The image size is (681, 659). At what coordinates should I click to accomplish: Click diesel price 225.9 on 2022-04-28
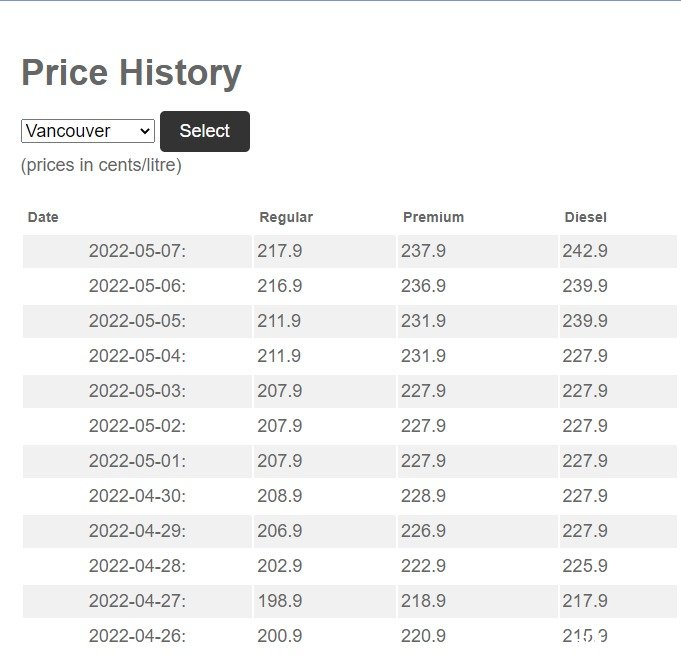click(x=585, y=566)
